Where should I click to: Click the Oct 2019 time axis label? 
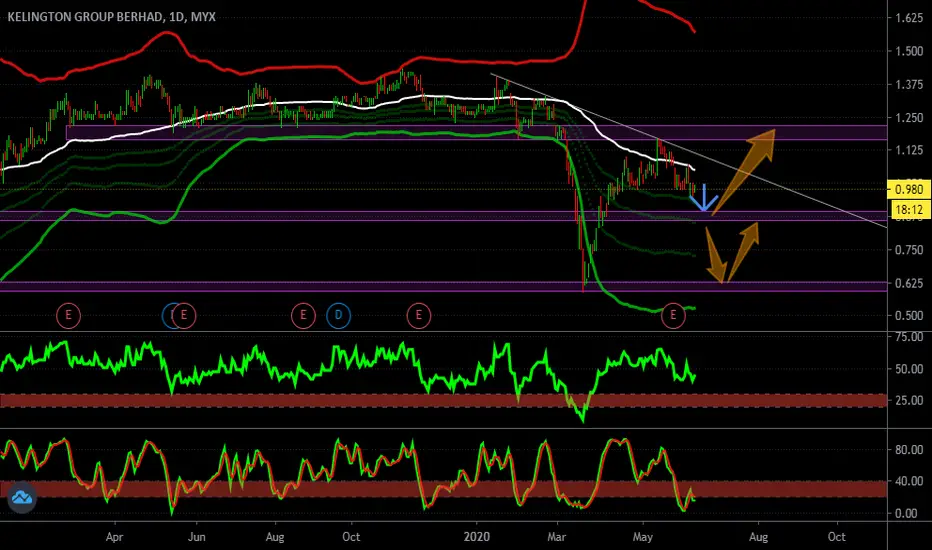click(351, 537)
